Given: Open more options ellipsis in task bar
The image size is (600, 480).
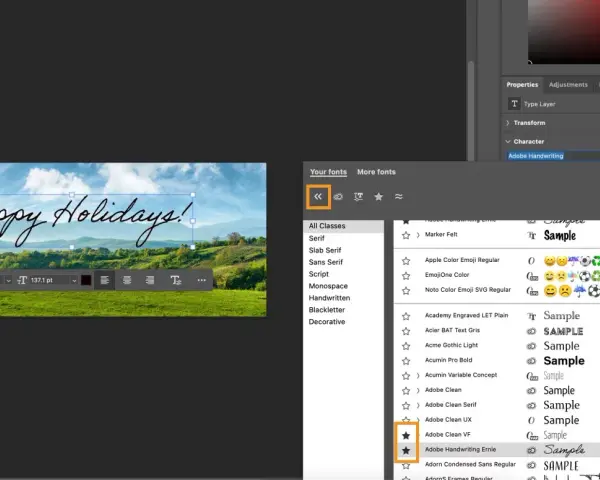Looking at the screenshot, I should click(x=202, y=280).
